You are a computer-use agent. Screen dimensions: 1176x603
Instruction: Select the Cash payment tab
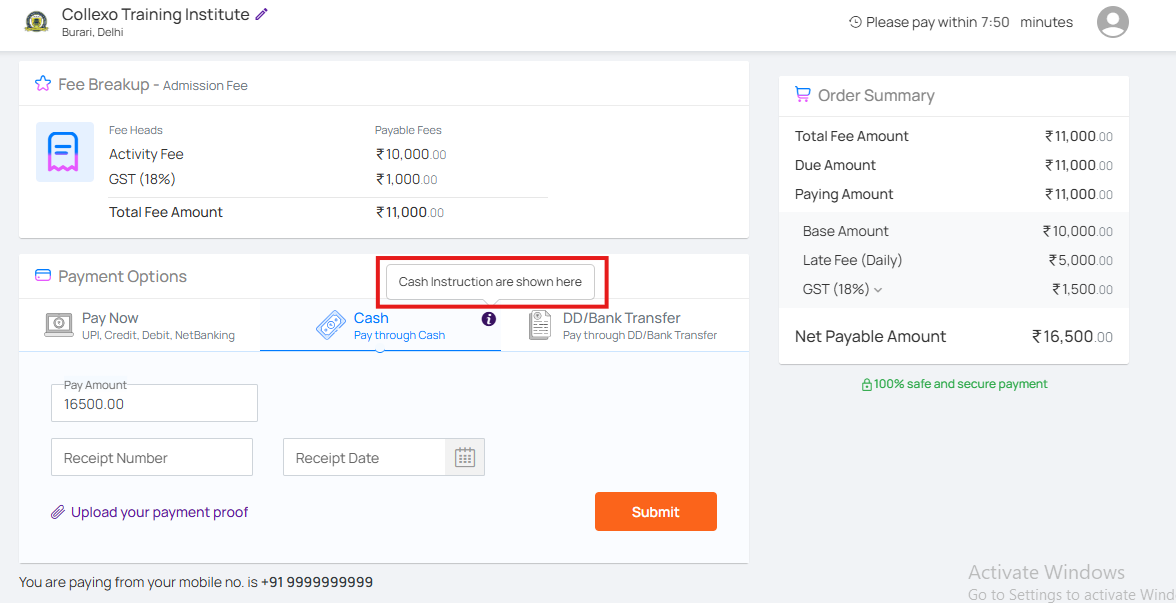point(380,326)
